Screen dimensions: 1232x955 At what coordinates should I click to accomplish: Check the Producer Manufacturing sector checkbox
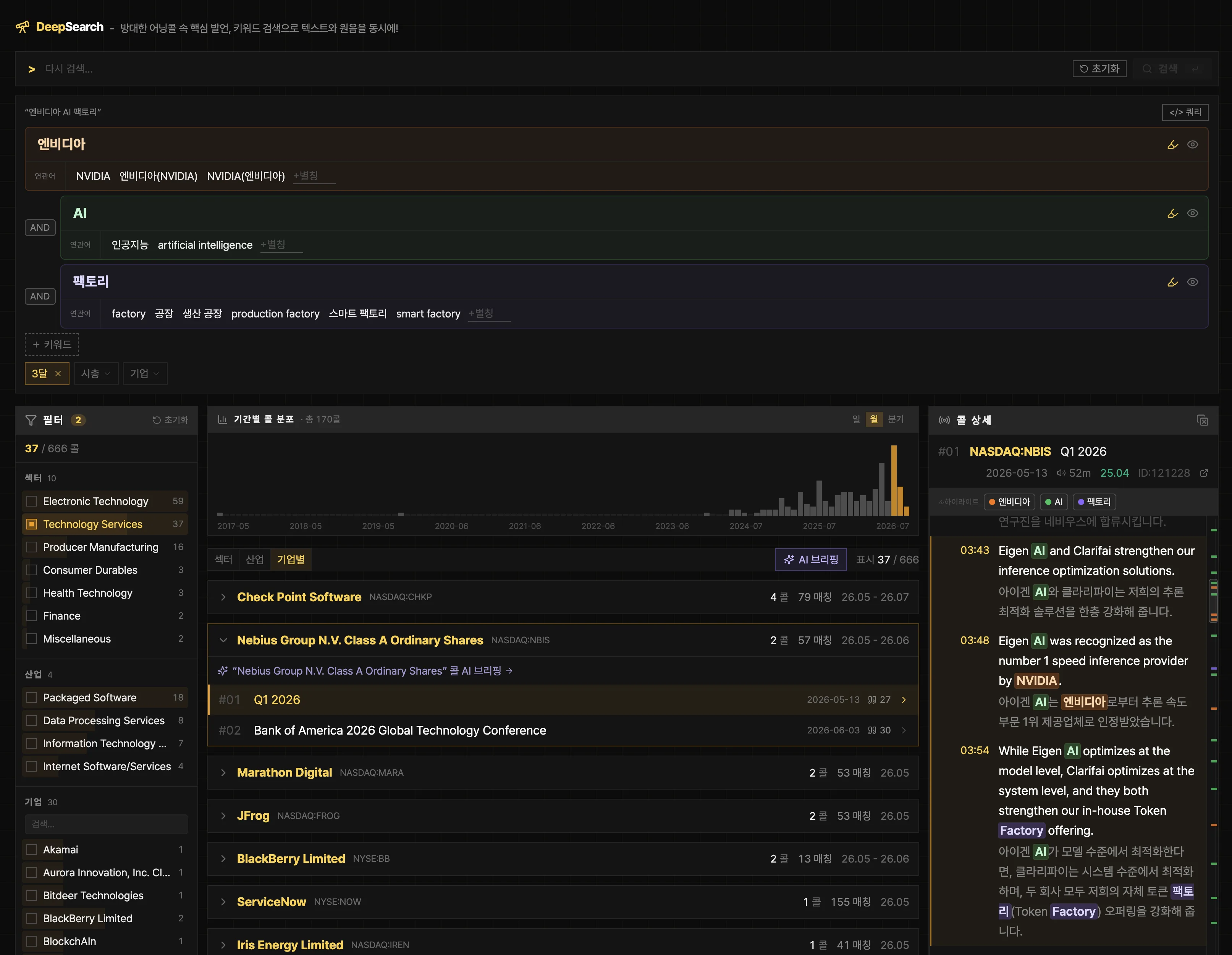click(x=32, y=547)
